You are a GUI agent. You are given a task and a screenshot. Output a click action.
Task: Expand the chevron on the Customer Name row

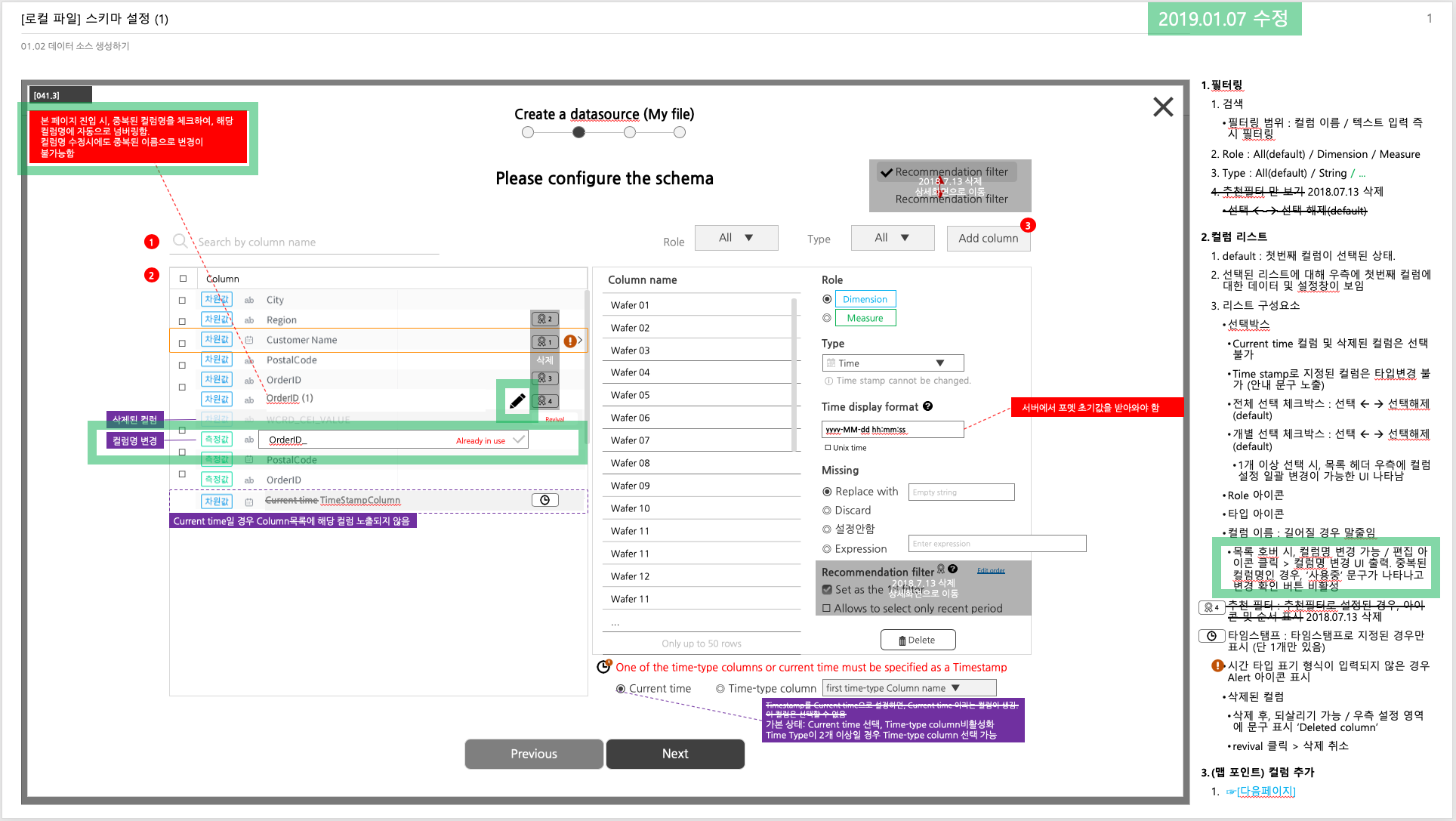coord(582,341)
